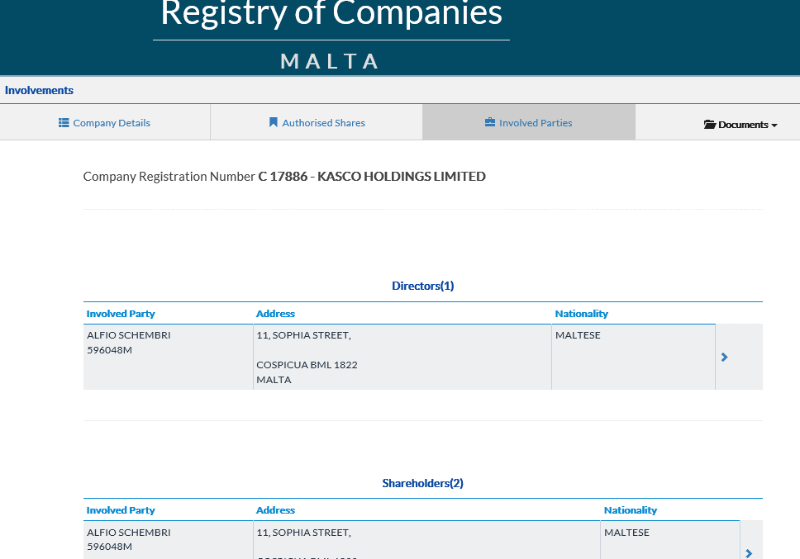
Task: Click the caret arrow next to Documents
Action: [x=774, y=125]
